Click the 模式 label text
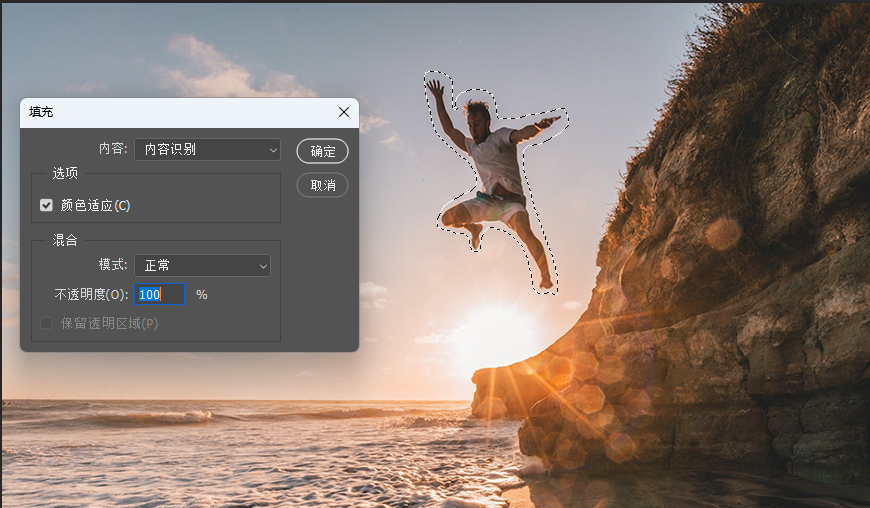Screen dimensions: 870x508 [x=112, y=265]
